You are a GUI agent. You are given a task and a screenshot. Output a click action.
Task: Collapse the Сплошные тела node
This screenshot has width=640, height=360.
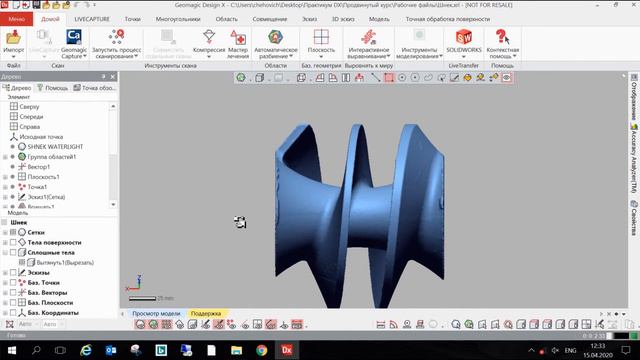tap(5, 253)
